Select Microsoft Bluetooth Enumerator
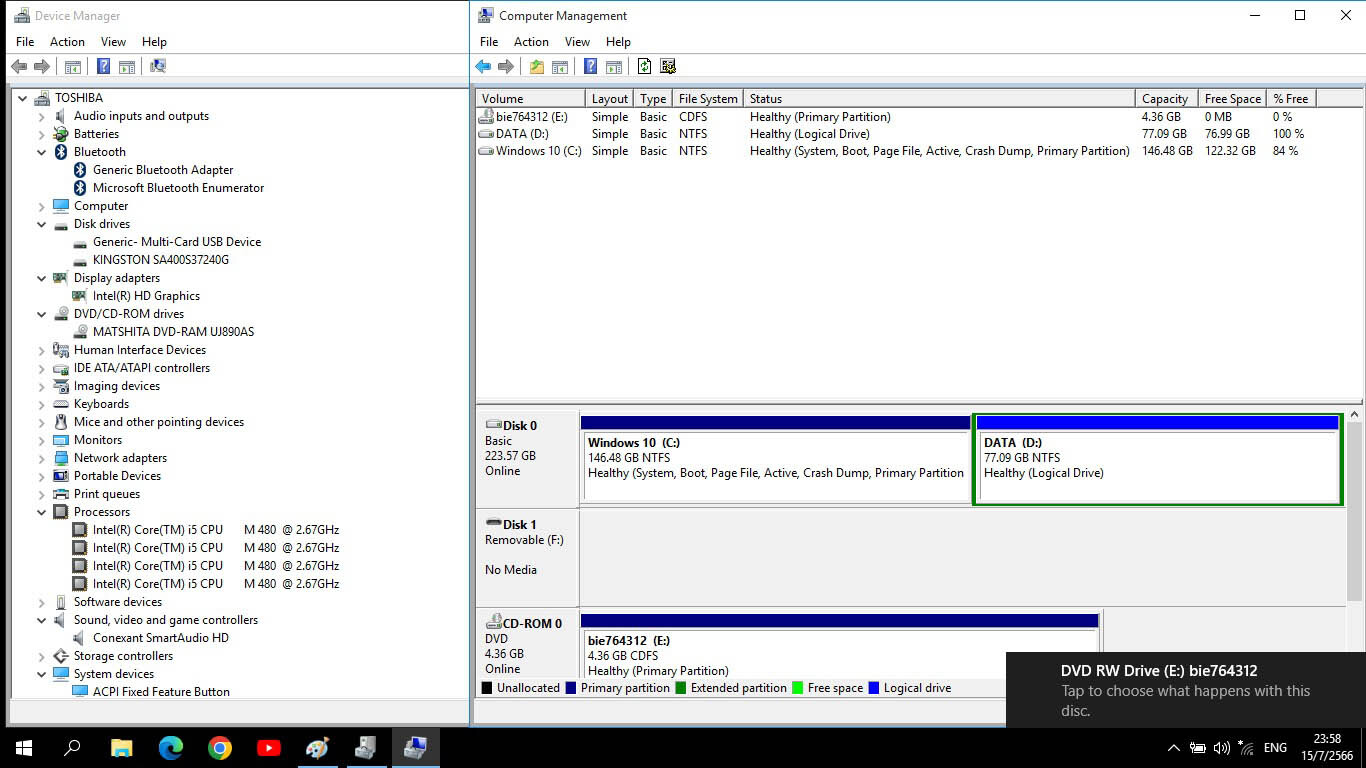This screenshot has height=768, width=1366. click(x=178, y=188)
